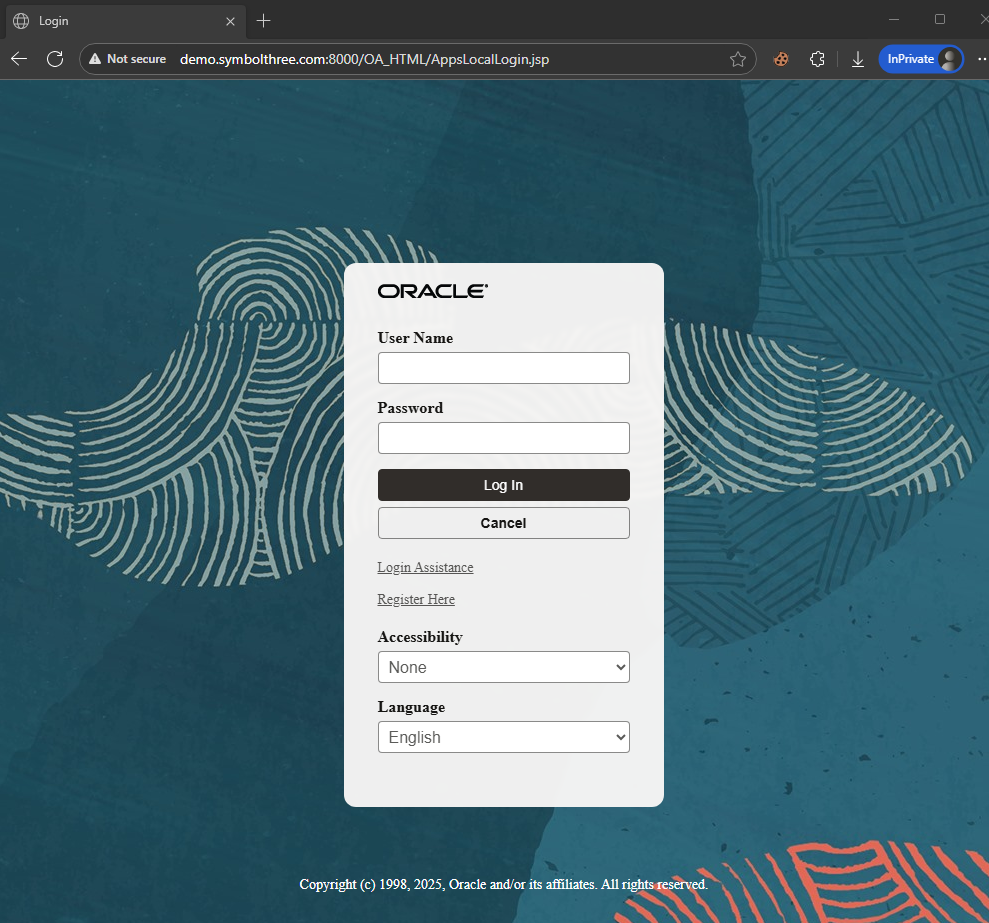This screenshot has height=923, width=989.
Task: Bookmark page using star icon
Action: 738,59
